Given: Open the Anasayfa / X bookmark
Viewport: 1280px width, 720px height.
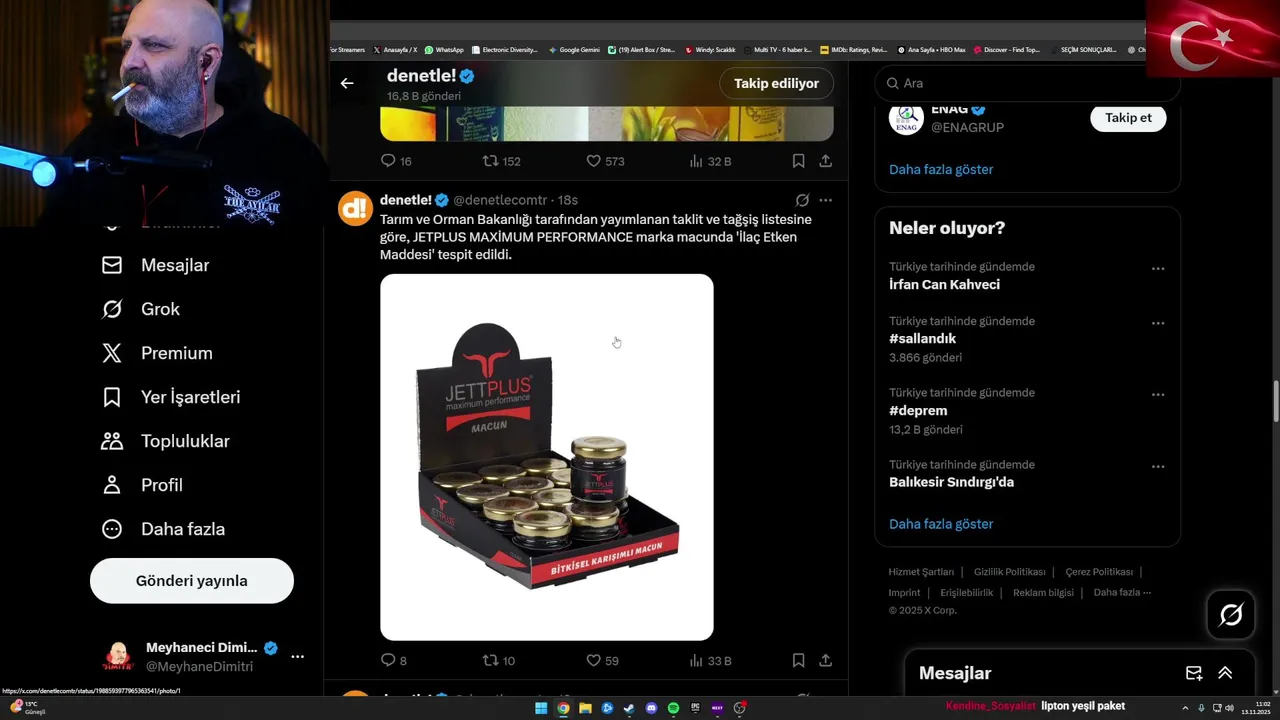Looking at the screenshot, I should pos(395,50).
